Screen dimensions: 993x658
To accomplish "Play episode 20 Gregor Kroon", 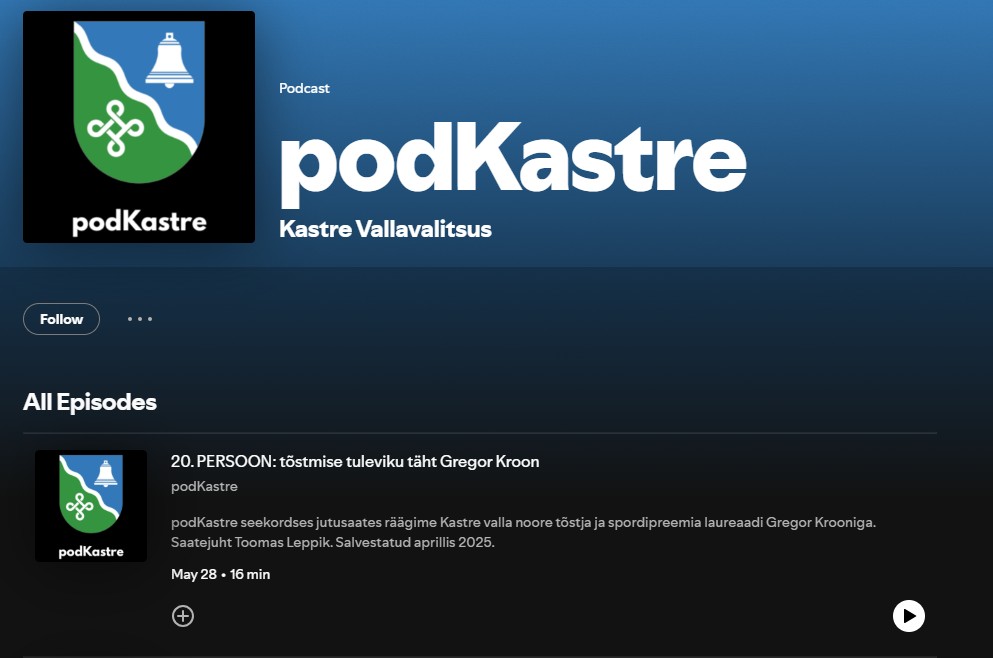I will click(x=909, y=616).
